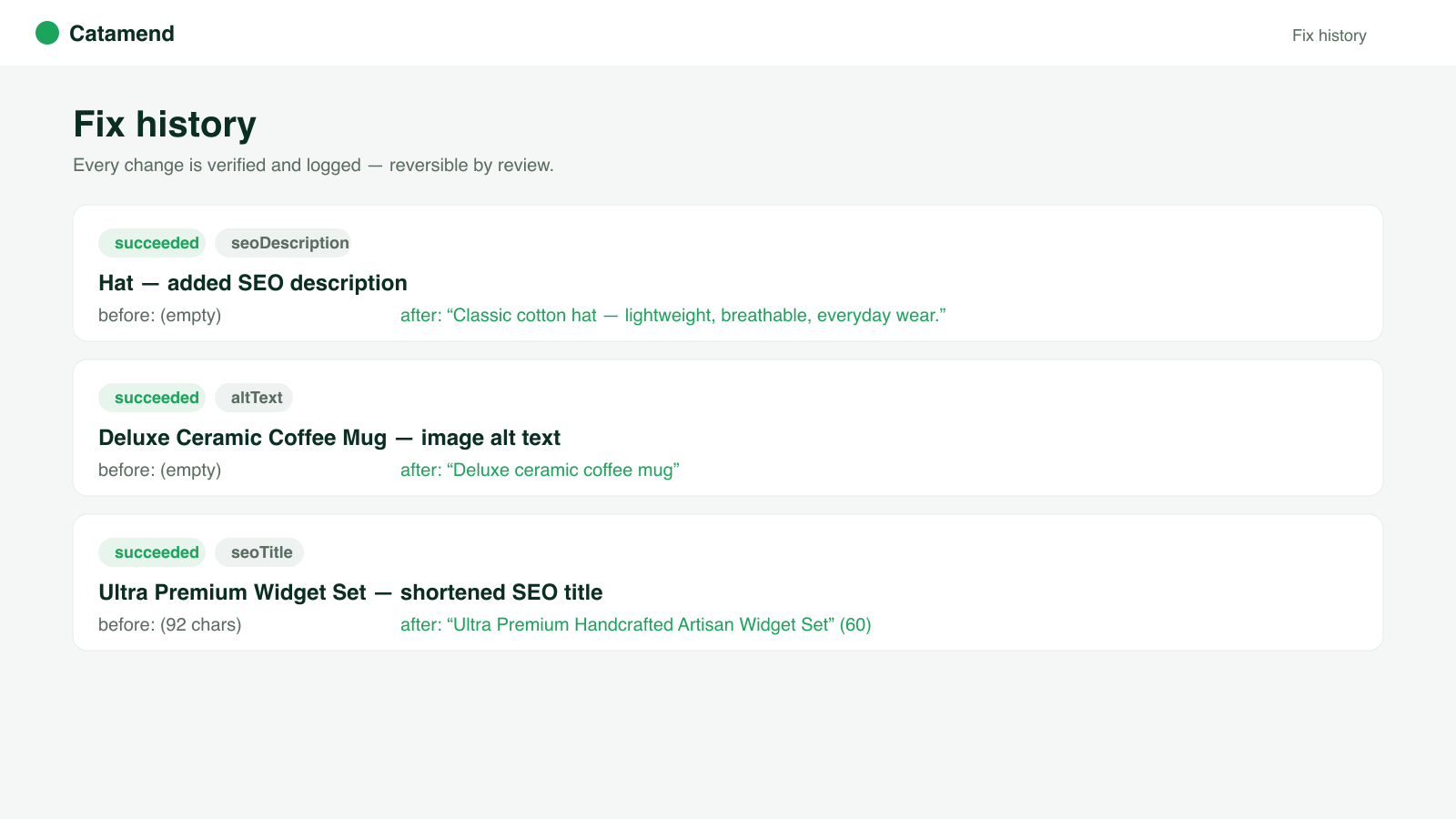This screenshot has height=819, width=1456.
Task: Open Ultra Premium Widget Set entry title
Action: [350, 592]
